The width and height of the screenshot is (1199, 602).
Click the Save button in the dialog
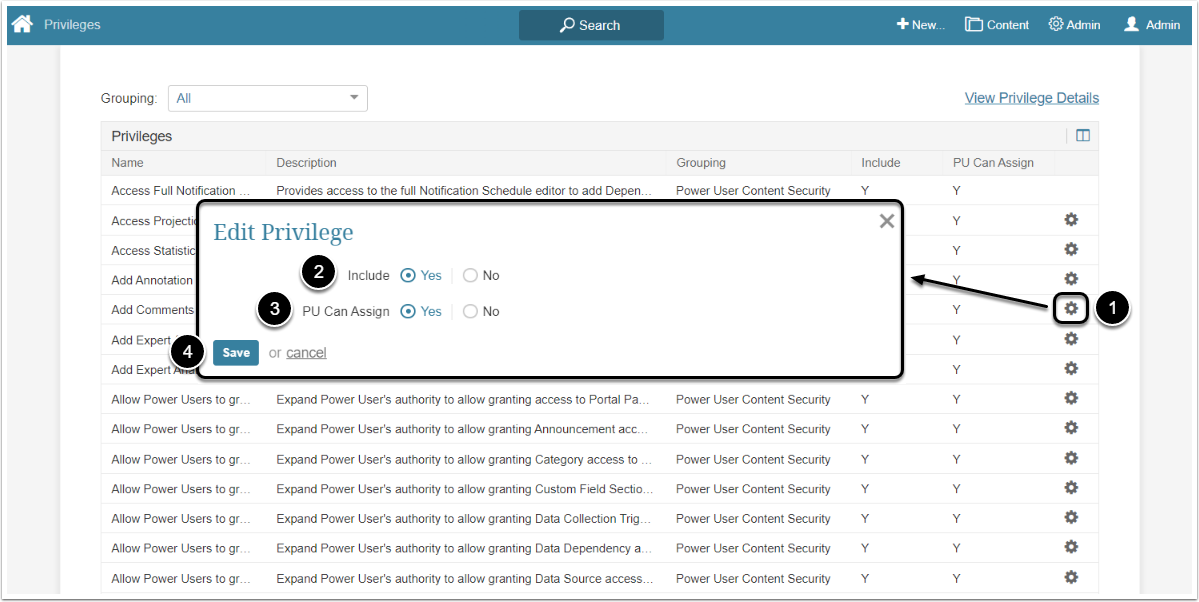click(236, 353)
